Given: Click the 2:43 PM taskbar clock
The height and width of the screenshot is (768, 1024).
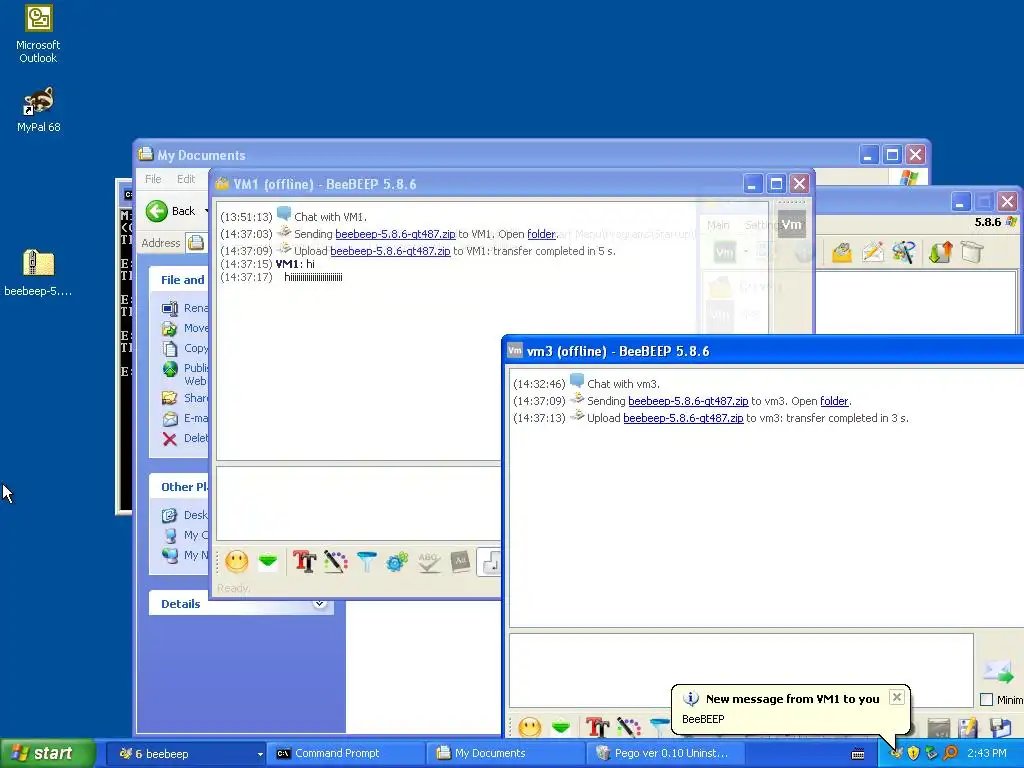Looking at the screenshot, I should pos(987,754).
